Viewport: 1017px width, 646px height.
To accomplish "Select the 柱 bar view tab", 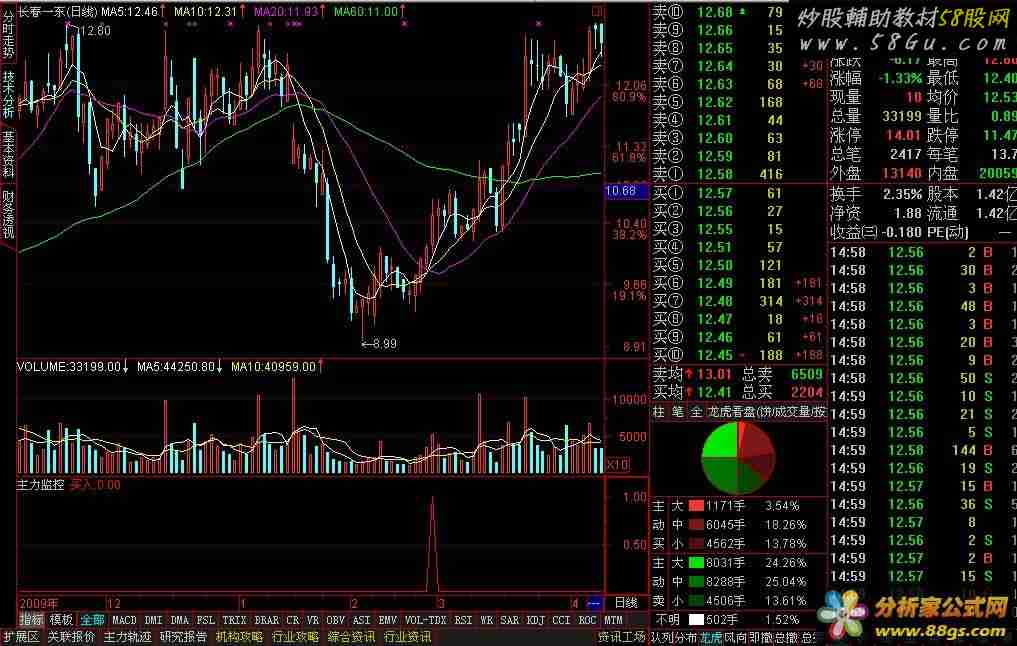I will click(x=659, y=412).
